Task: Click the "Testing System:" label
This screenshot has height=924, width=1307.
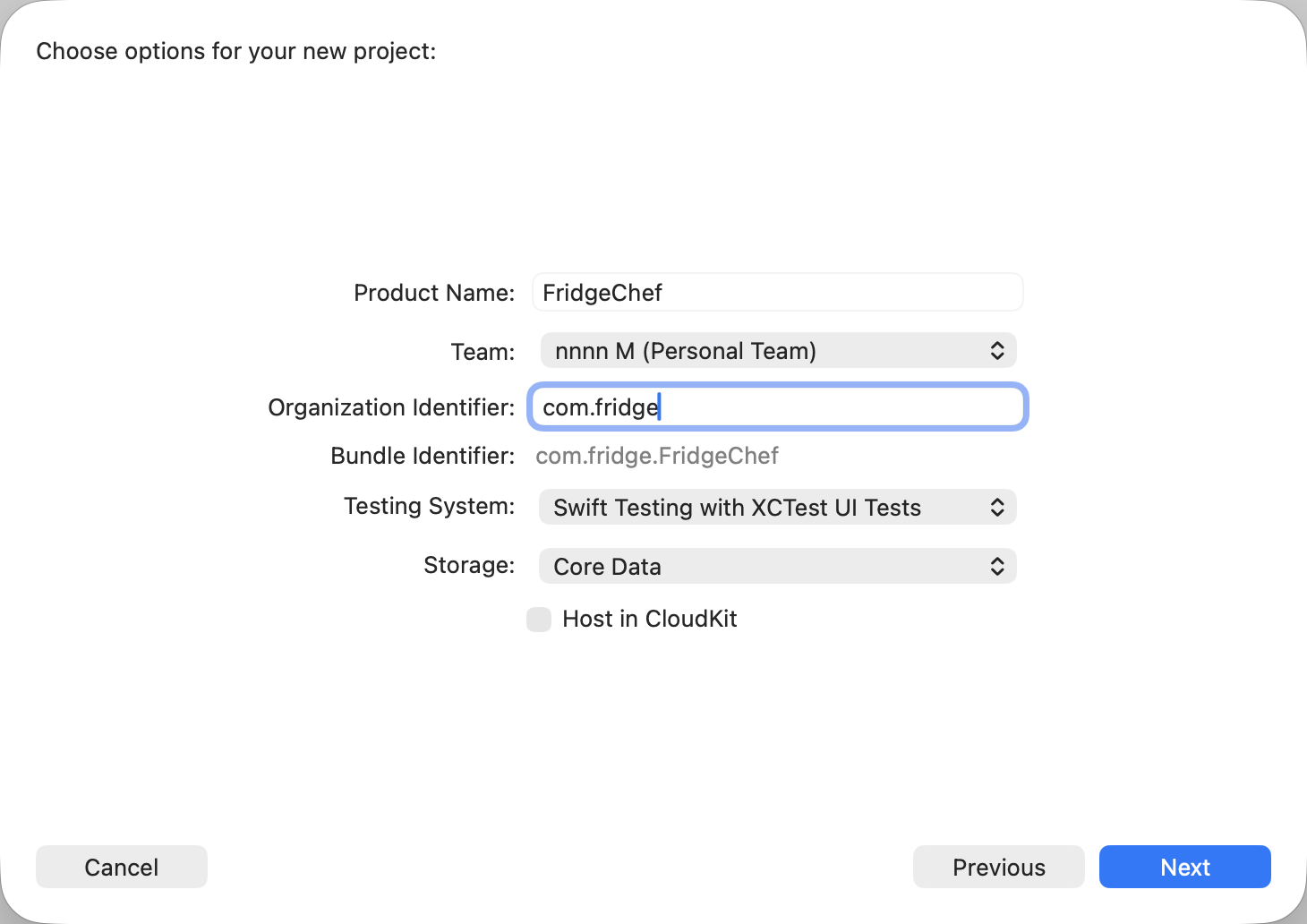Action: (429, 507)
